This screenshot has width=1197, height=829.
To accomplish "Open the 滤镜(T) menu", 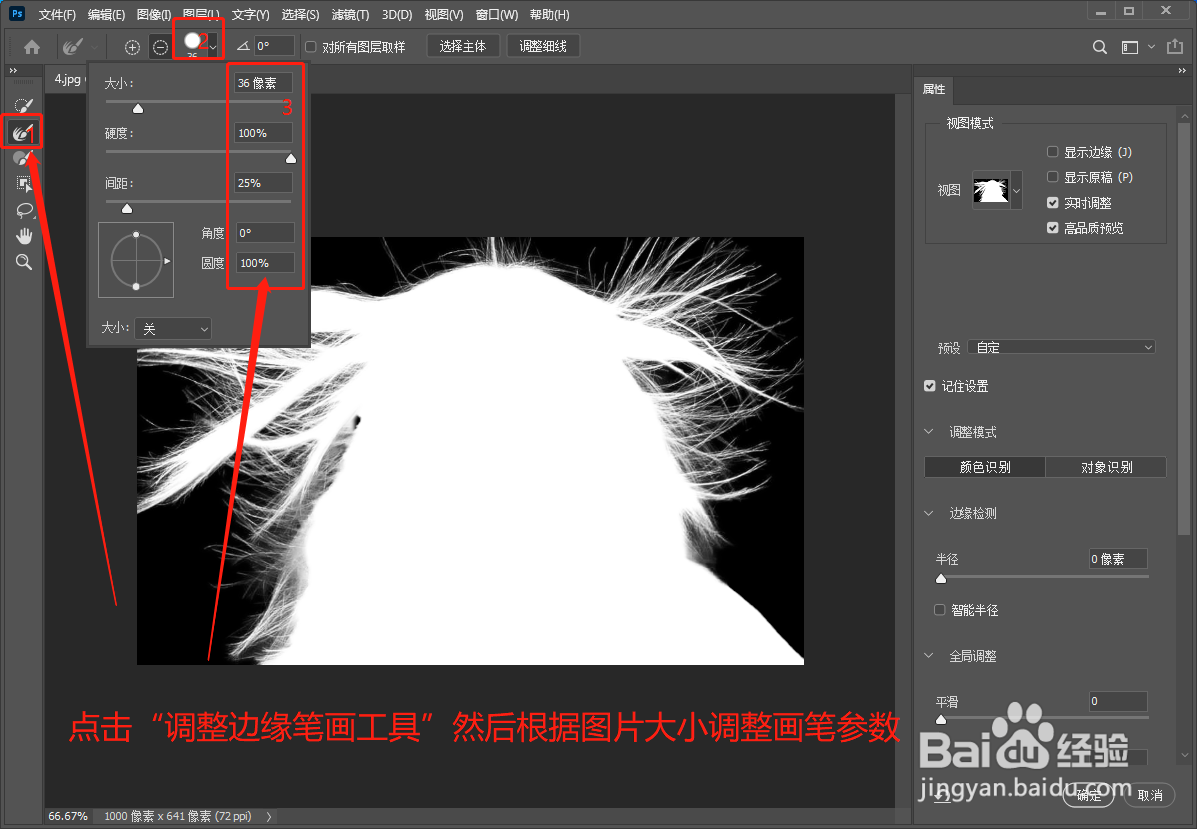I will click(x=350, y=15).
